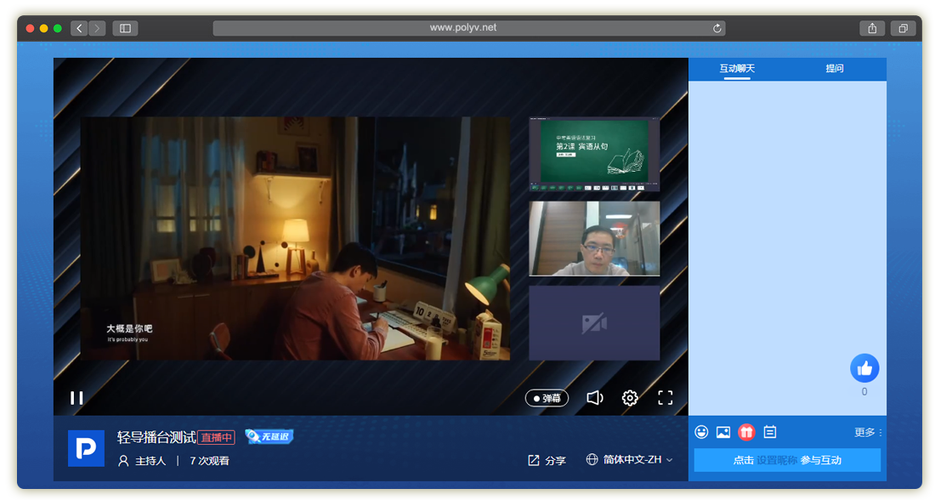935x500 pixels.
Task: Enter fullscreen mode in the player
Action: (x=665, y=397)
